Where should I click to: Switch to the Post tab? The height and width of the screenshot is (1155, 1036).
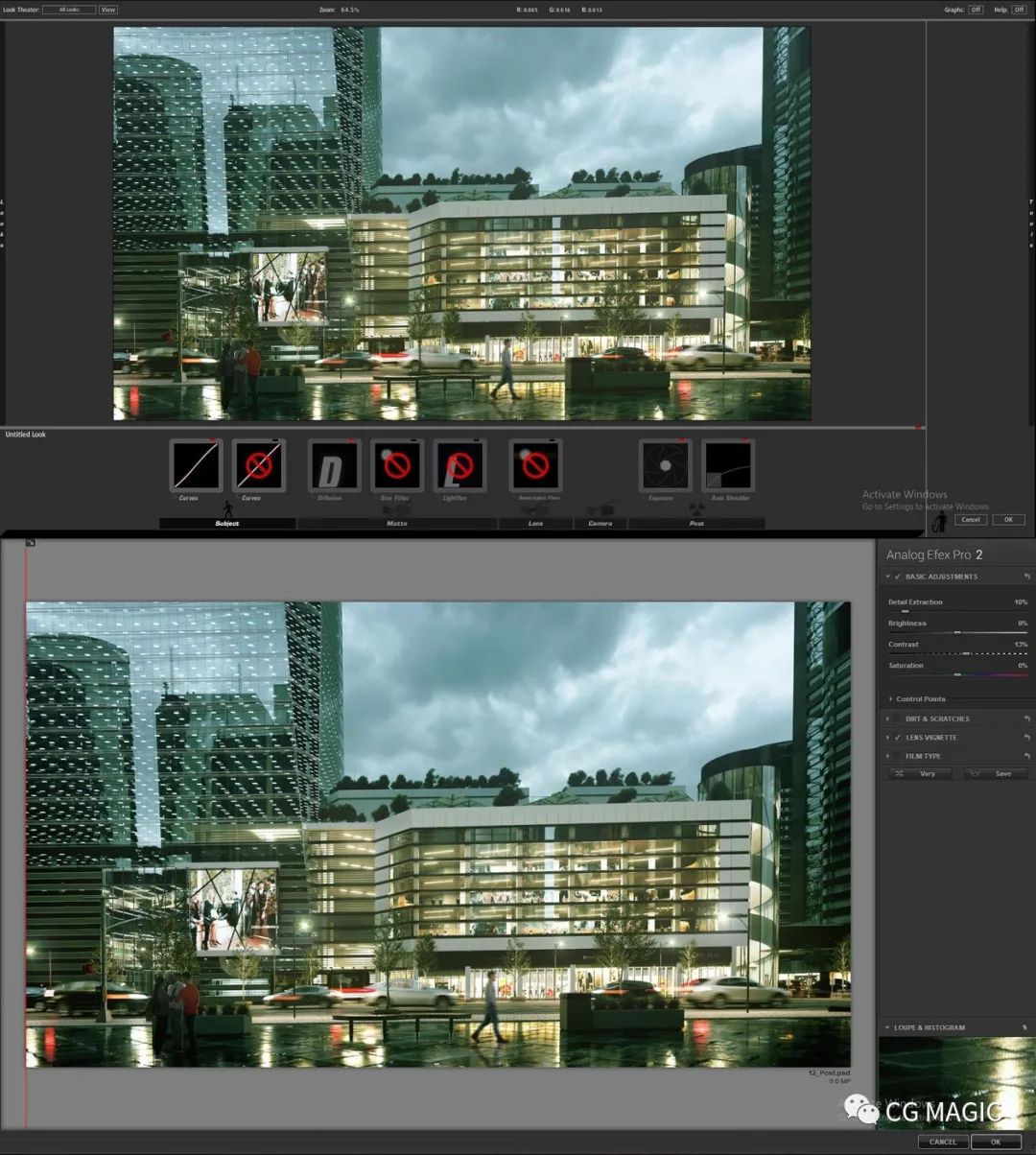point(696,524)
